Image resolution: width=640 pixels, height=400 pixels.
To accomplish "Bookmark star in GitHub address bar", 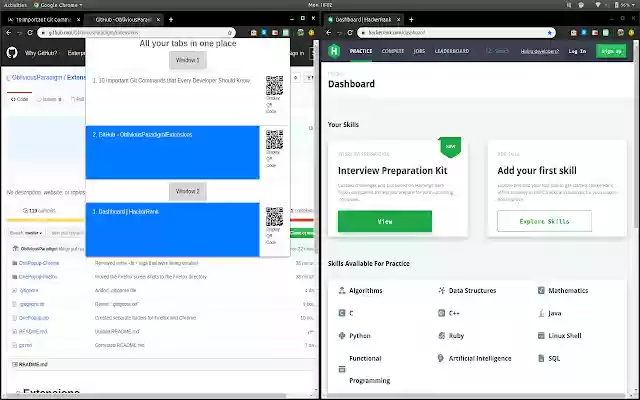I will pos(229,33).
